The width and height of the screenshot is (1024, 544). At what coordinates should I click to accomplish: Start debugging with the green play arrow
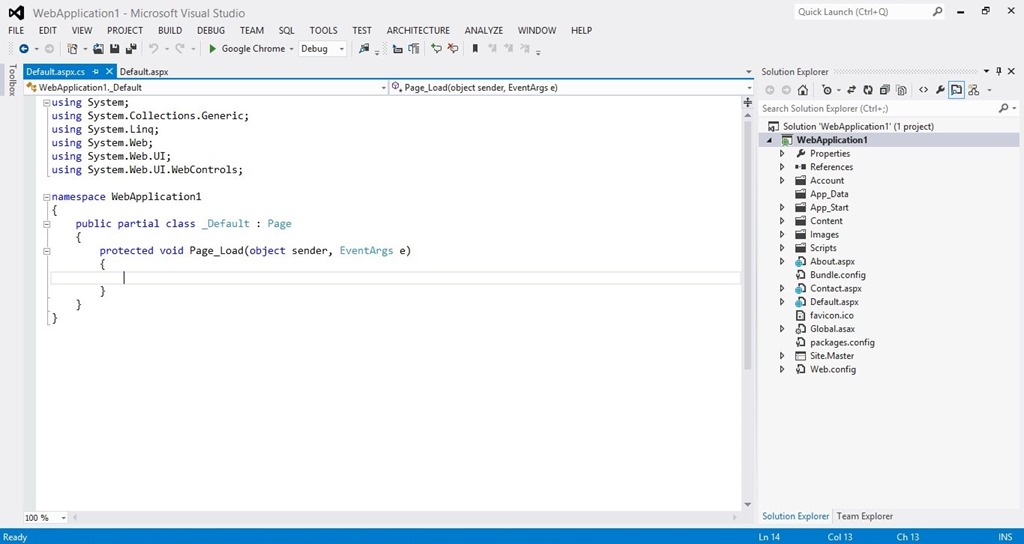[212, 49]
